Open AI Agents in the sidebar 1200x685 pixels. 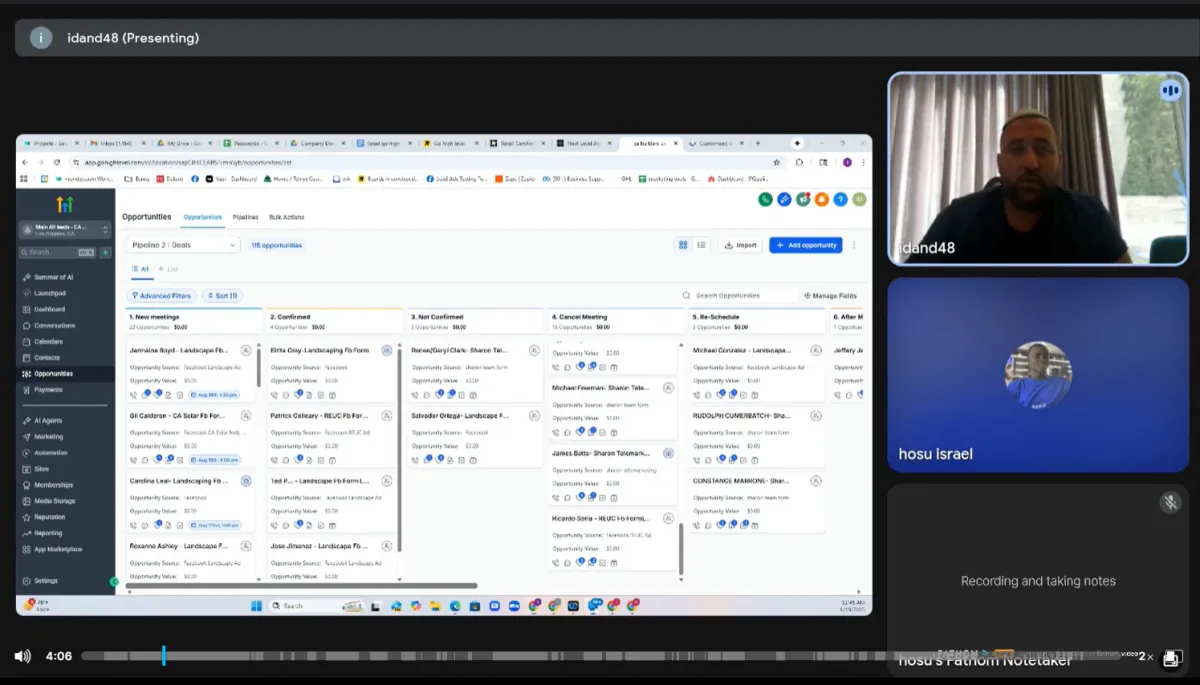pyautogui.click(x=48, y=421)
